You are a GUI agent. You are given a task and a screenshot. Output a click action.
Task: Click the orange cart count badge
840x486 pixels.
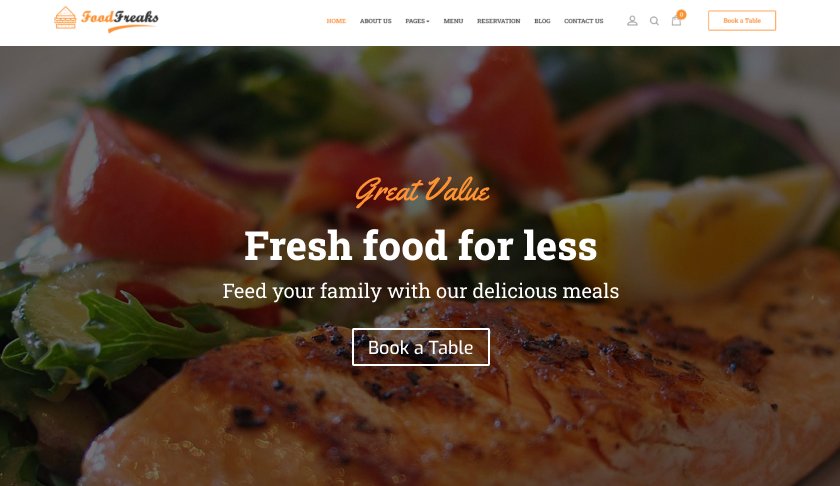tap(681, 14)
